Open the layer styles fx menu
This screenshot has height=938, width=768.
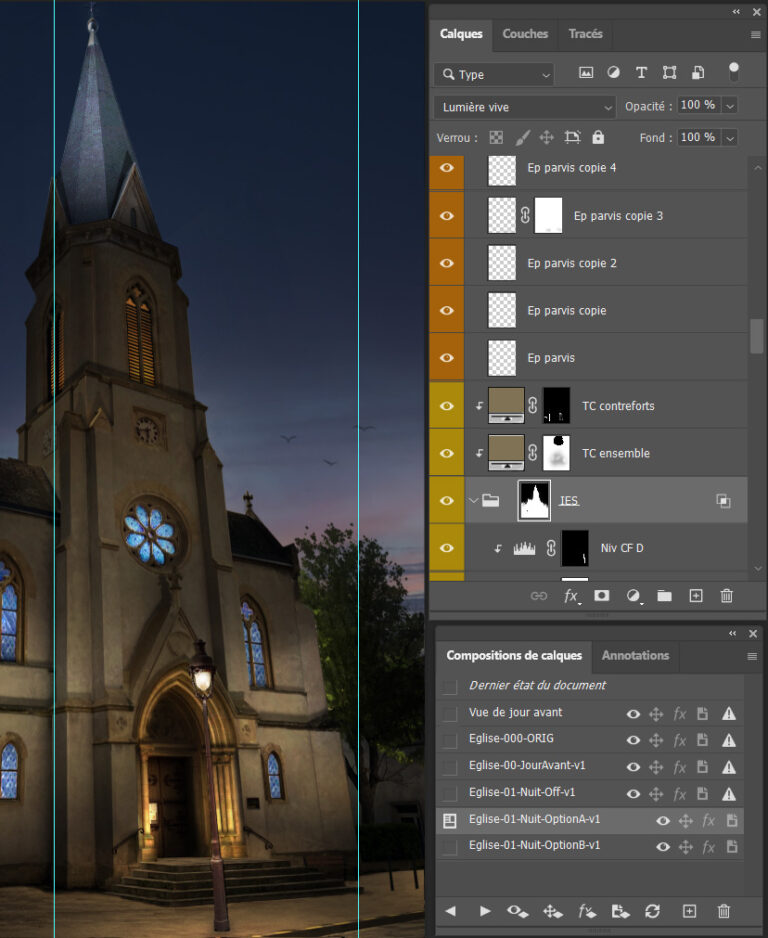[x=571, y=596]
